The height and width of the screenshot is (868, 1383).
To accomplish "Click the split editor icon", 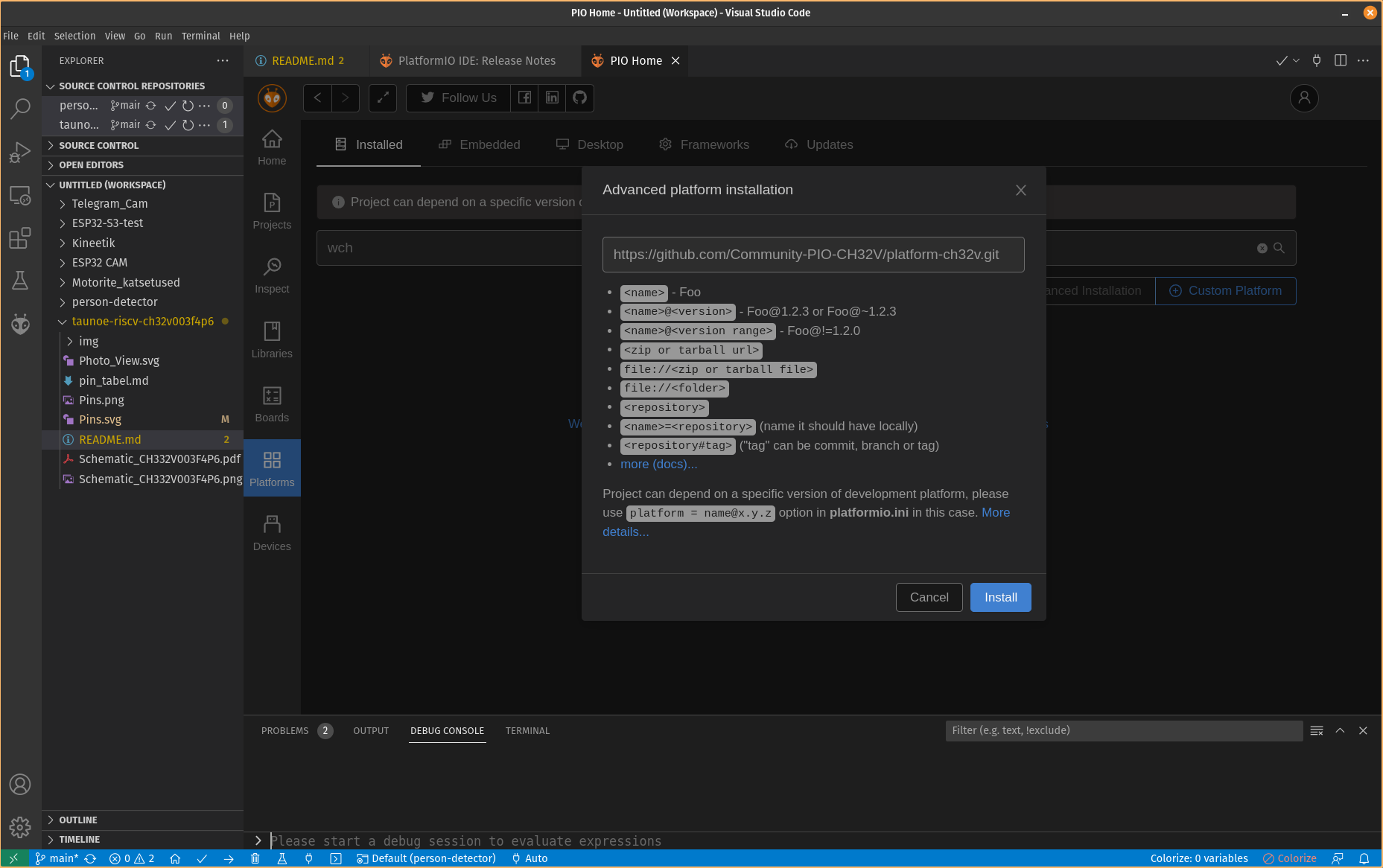I will point(1340,60).
